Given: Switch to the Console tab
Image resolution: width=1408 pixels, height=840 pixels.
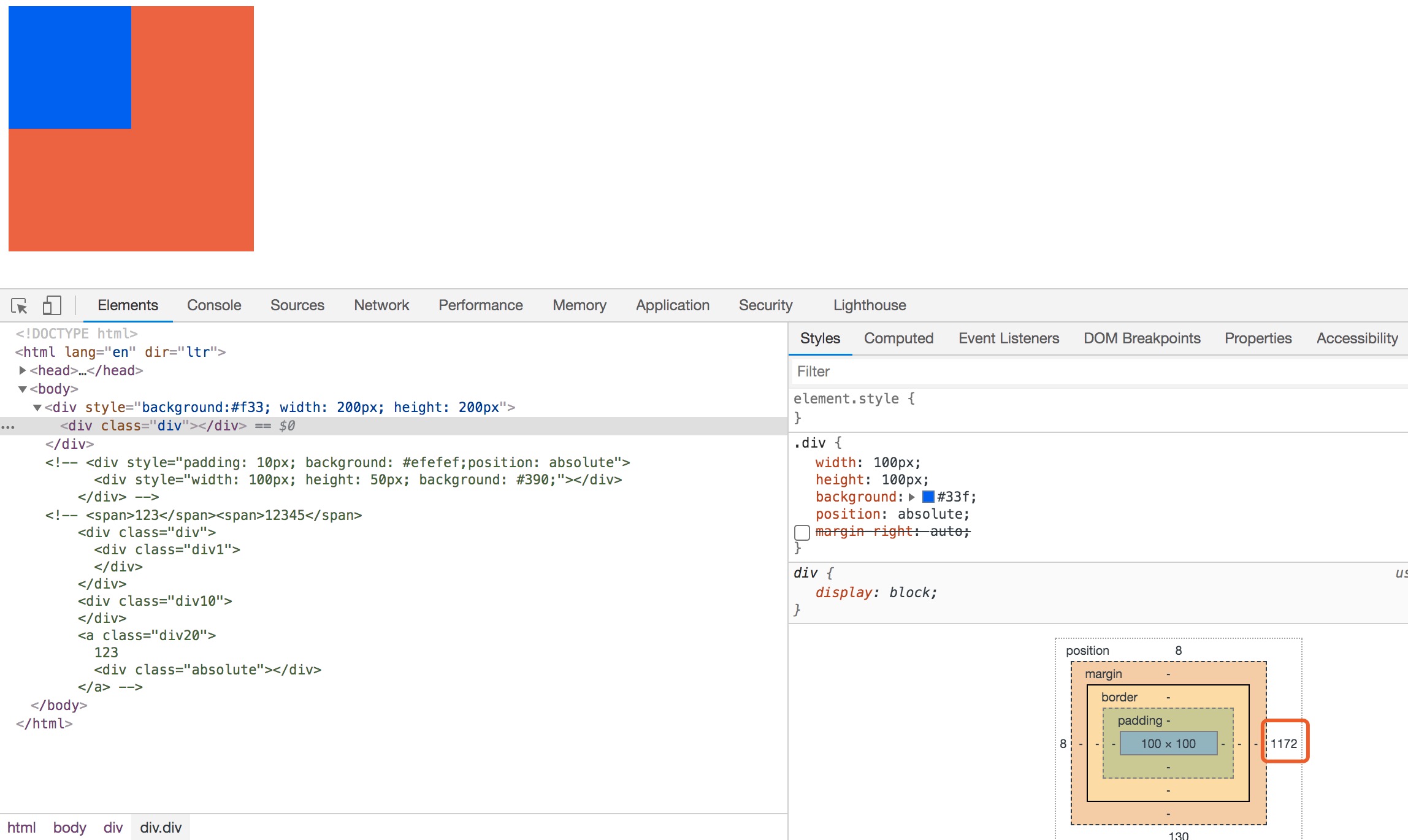Looking at the screenshot, I should [x=213, y=305].
